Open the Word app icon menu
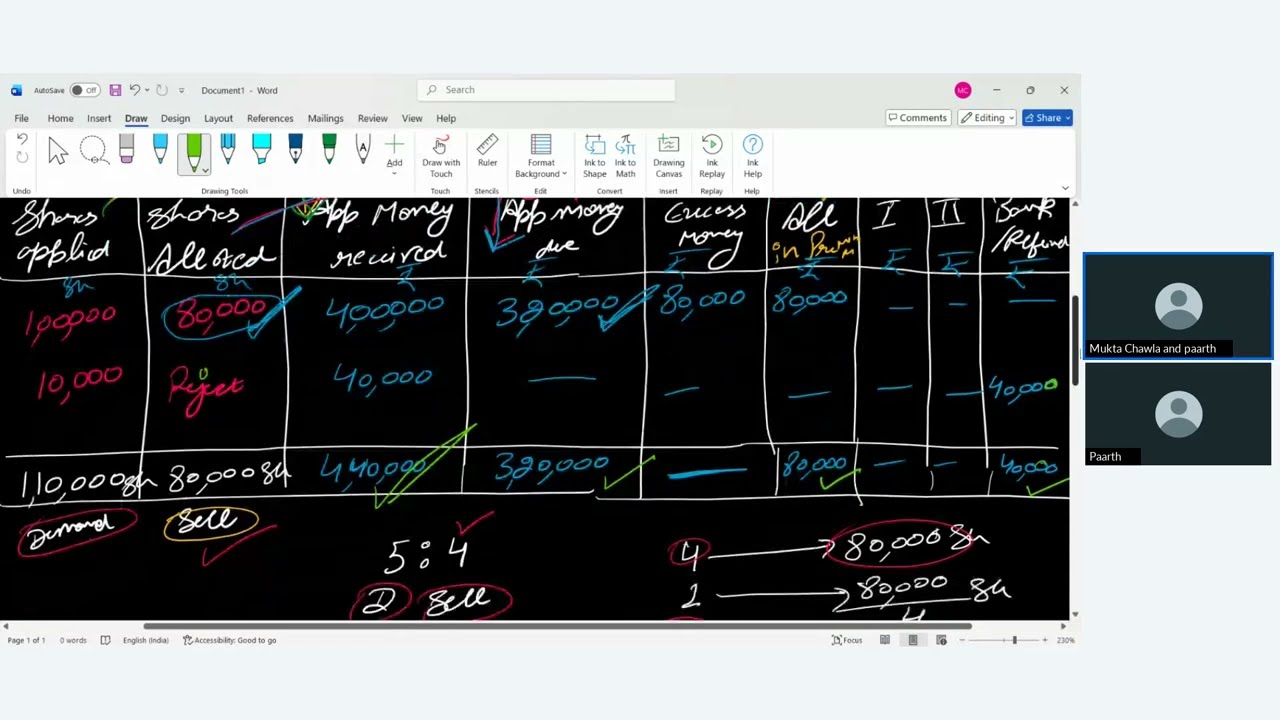Screen dimensions: 1280x720 point(16,90)
